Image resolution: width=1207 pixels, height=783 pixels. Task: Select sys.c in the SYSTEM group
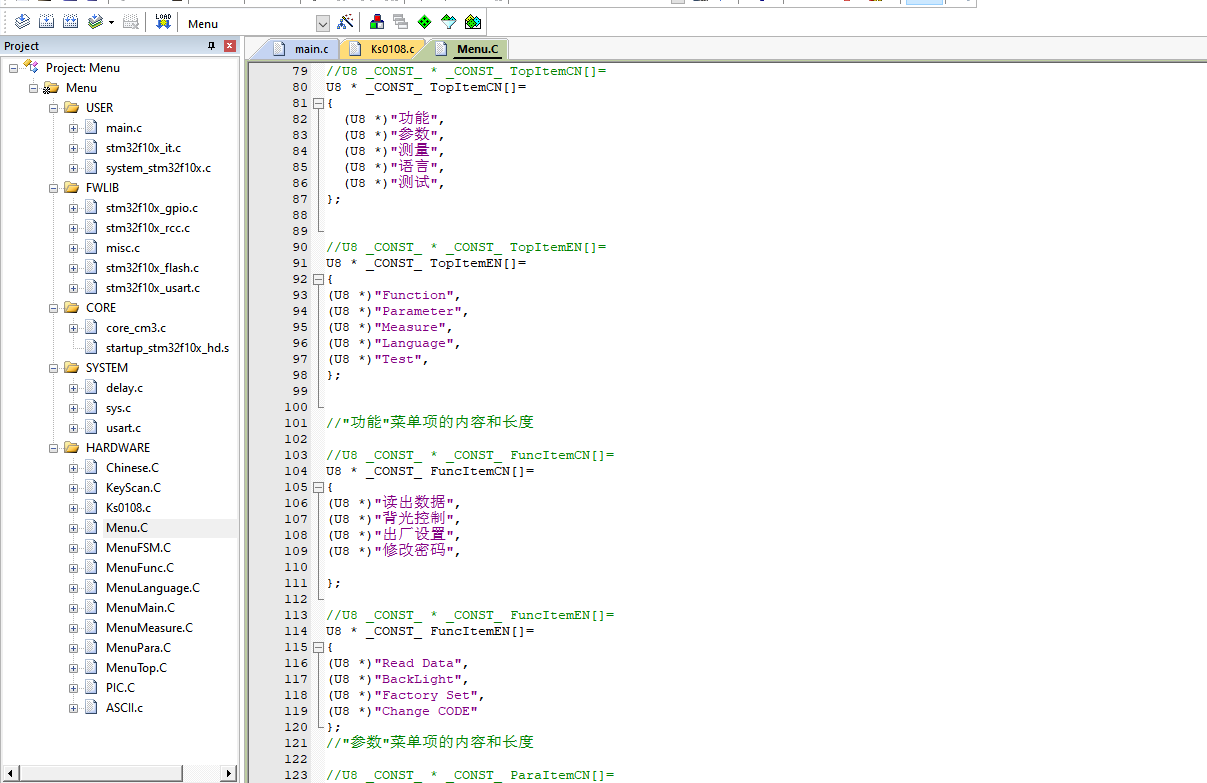tap(118, 408)
